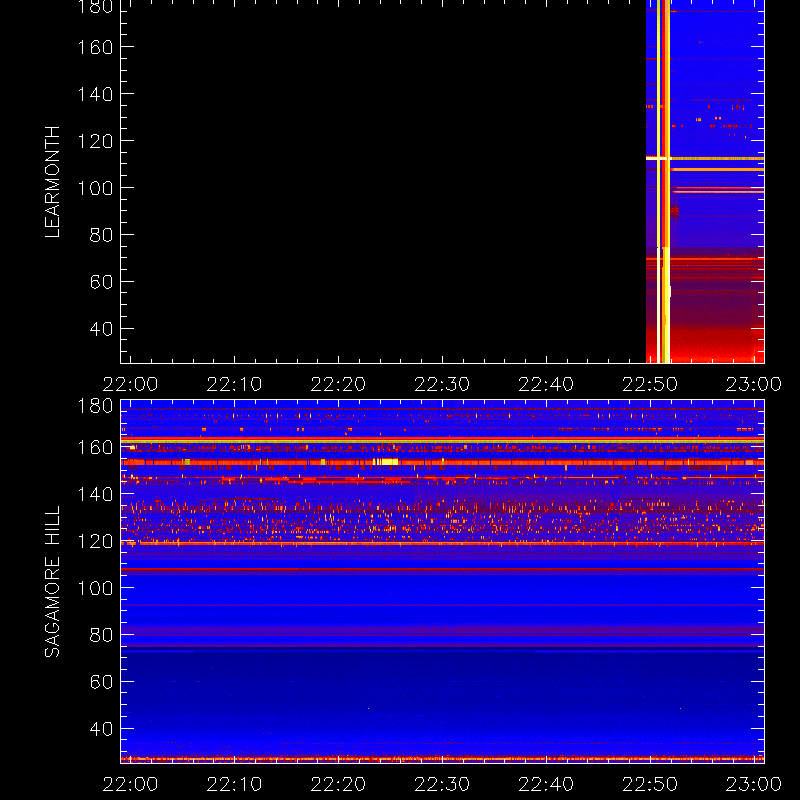The width and height of the screenshot is (800, 800).
Task: Click the red line near 108 in Sagamore Hill
Action: pos(442,568)
